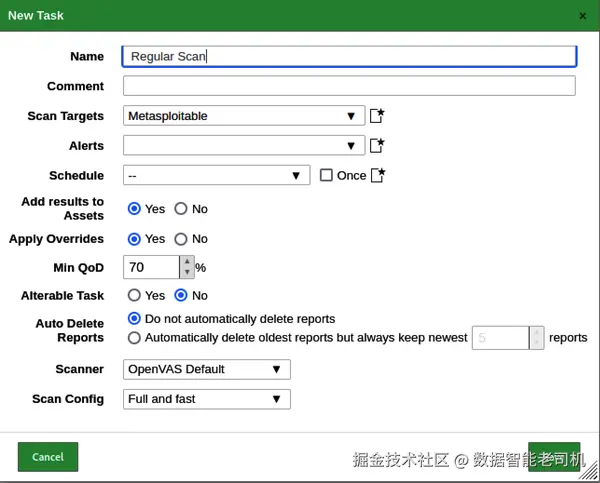Select Yes for Add results to Assets
Screen dimensions: 600x483
point(134,209)
